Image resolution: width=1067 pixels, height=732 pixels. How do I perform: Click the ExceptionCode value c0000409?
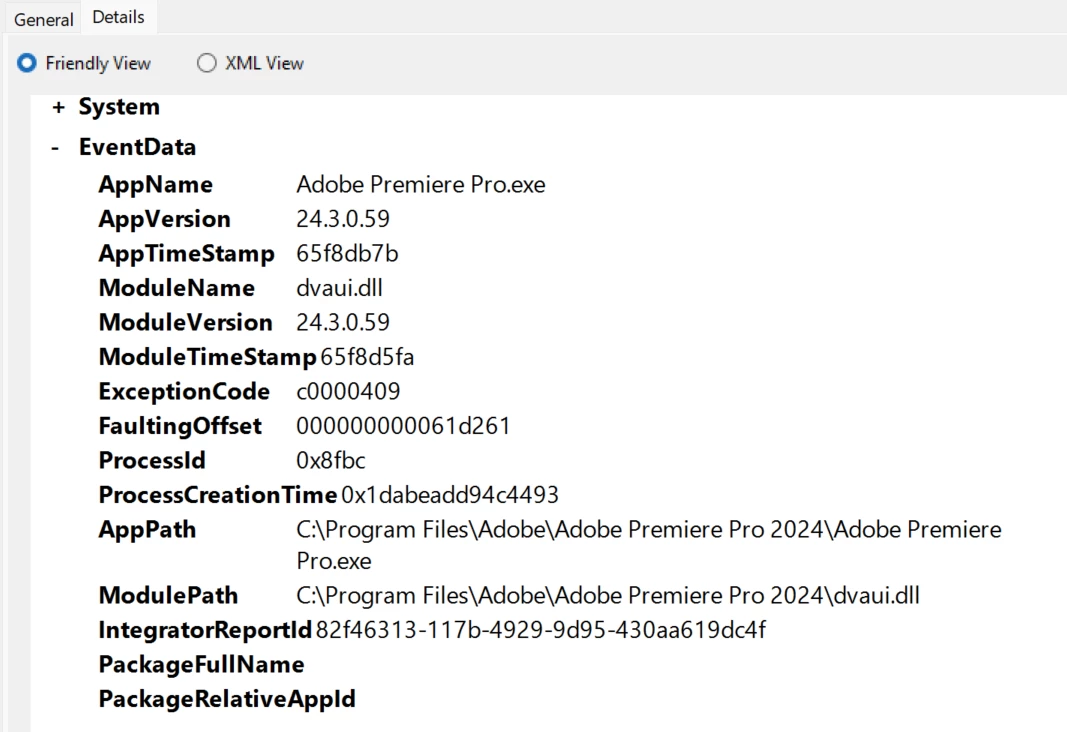(x=348, y=392)
